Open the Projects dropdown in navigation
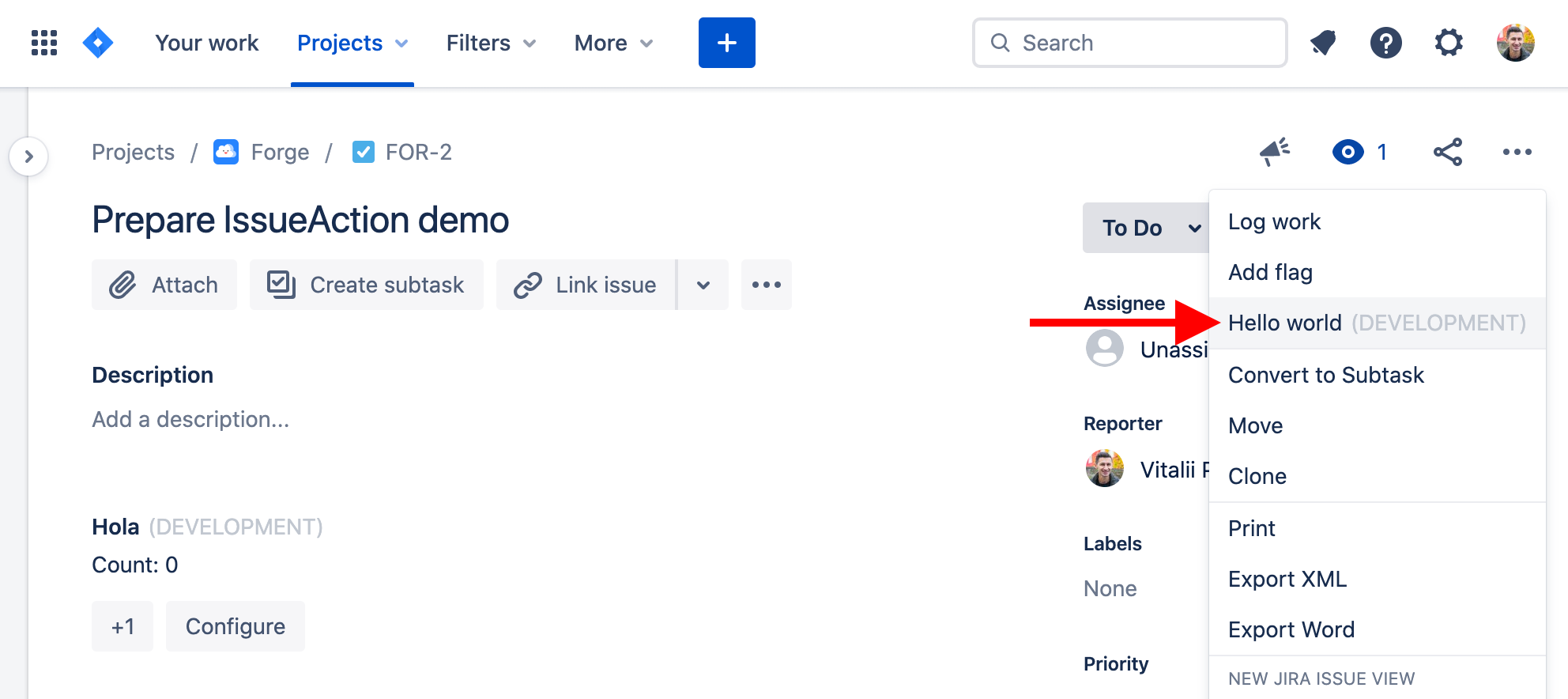The width and height of the screenshot is (1568, 699). 352,43
